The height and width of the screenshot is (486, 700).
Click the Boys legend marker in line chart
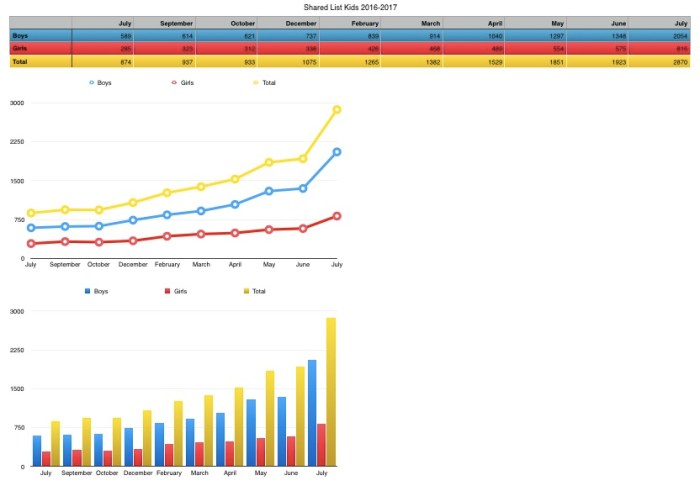click(91, 83)
